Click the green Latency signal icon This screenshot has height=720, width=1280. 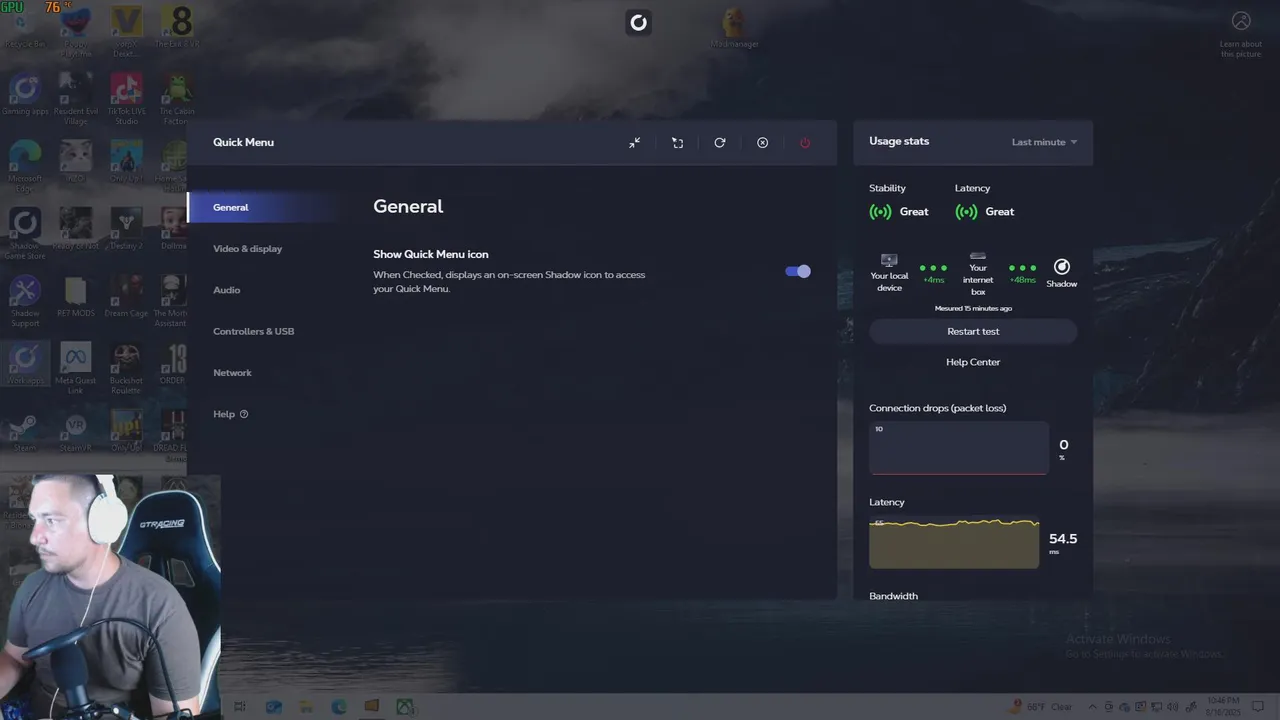(966, 212)
